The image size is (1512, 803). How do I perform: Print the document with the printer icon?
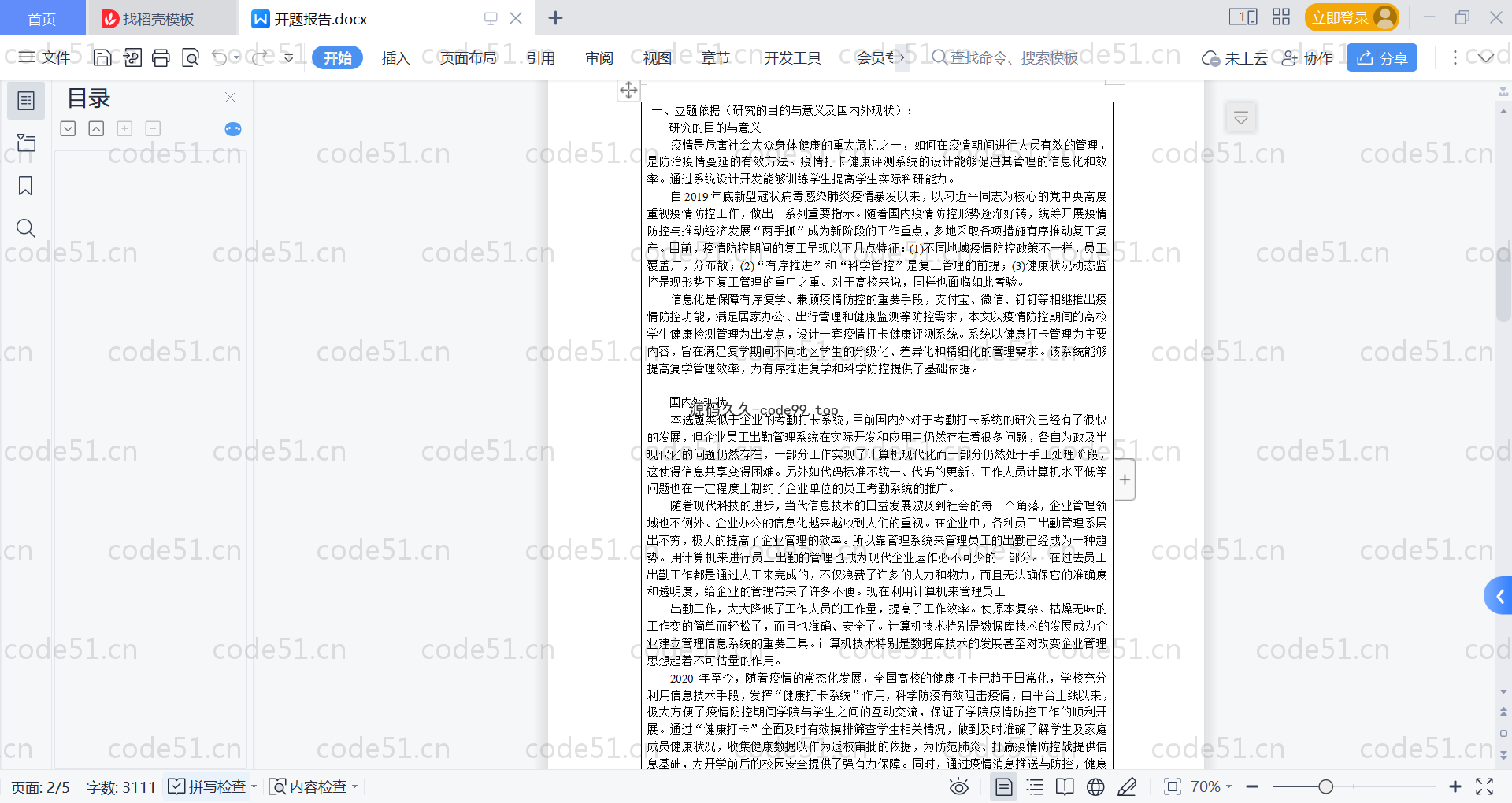point(161,57)
